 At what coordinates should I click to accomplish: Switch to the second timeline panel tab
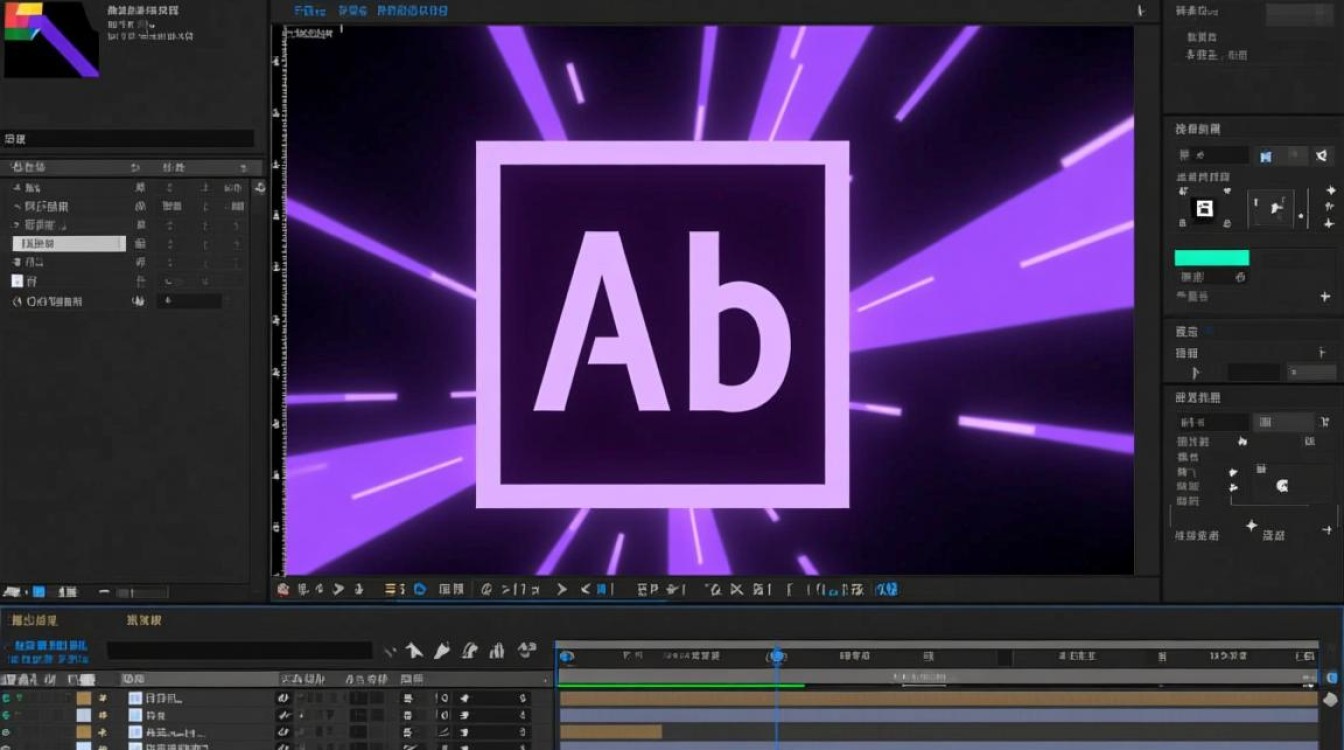point(144,621)
